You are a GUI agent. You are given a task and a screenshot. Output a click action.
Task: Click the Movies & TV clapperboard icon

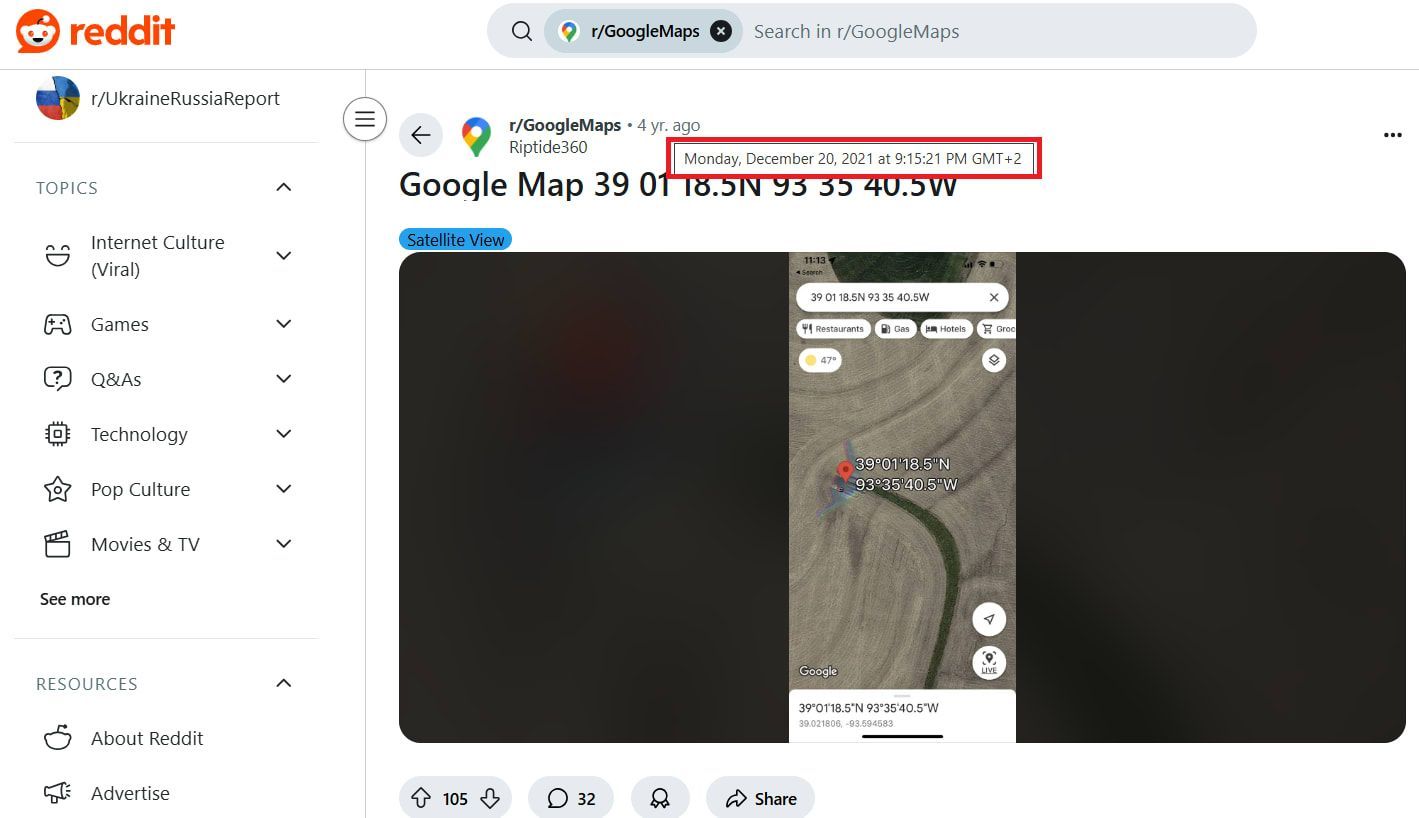coord(57,544)
